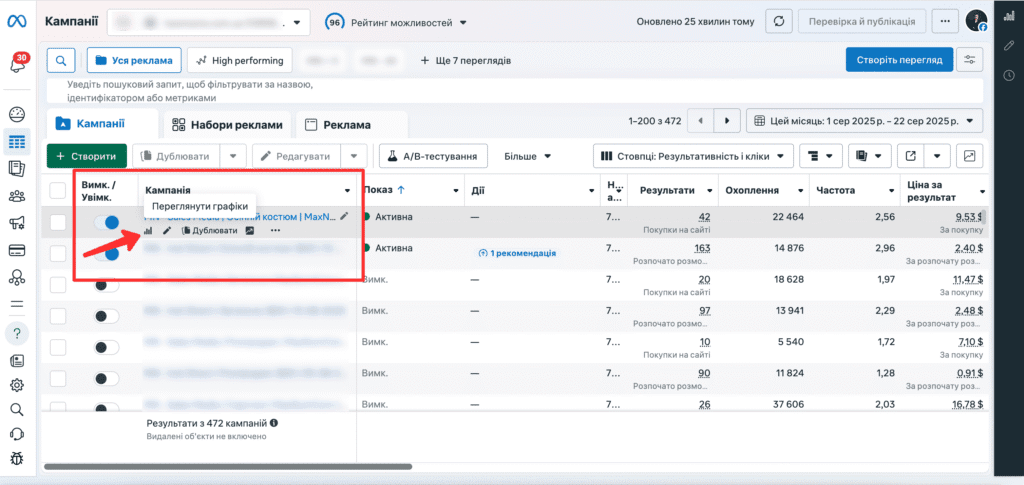Open breakdown dropdown right of Стовпці

coord(821,156)
